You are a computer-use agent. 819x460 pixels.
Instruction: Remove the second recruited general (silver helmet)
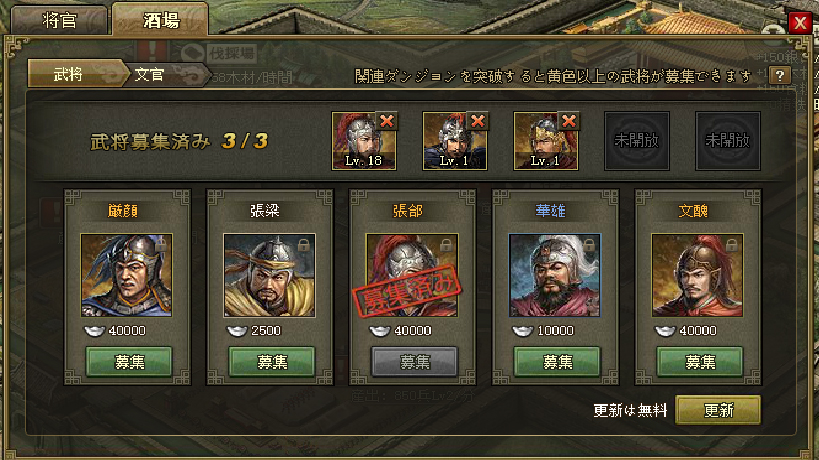(x=478, y=121)
